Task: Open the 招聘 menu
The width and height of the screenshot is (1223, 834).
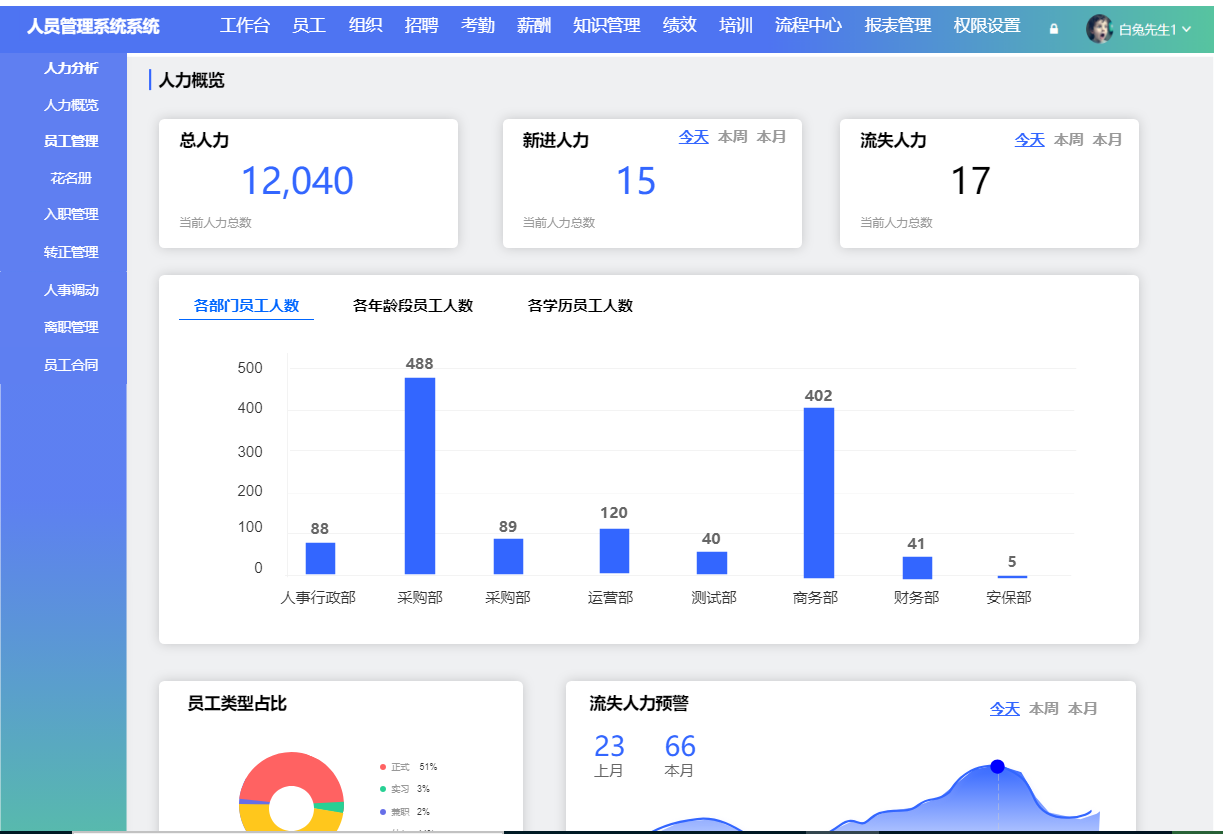Action: (x=421, y=26)
